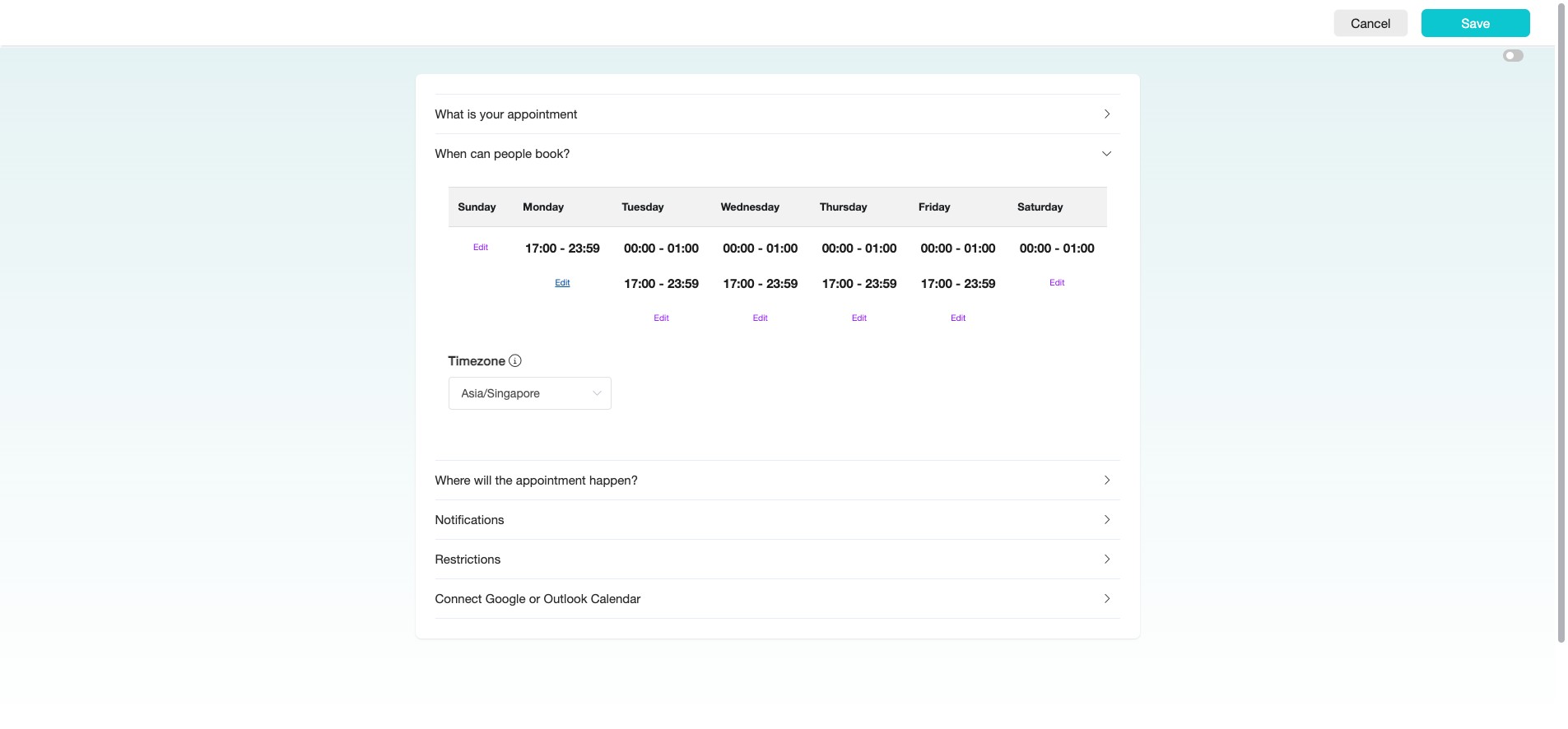Screen dimensions: 1568x729
Task: Expand the "What is your appointment" section
Action: (777, 114)
